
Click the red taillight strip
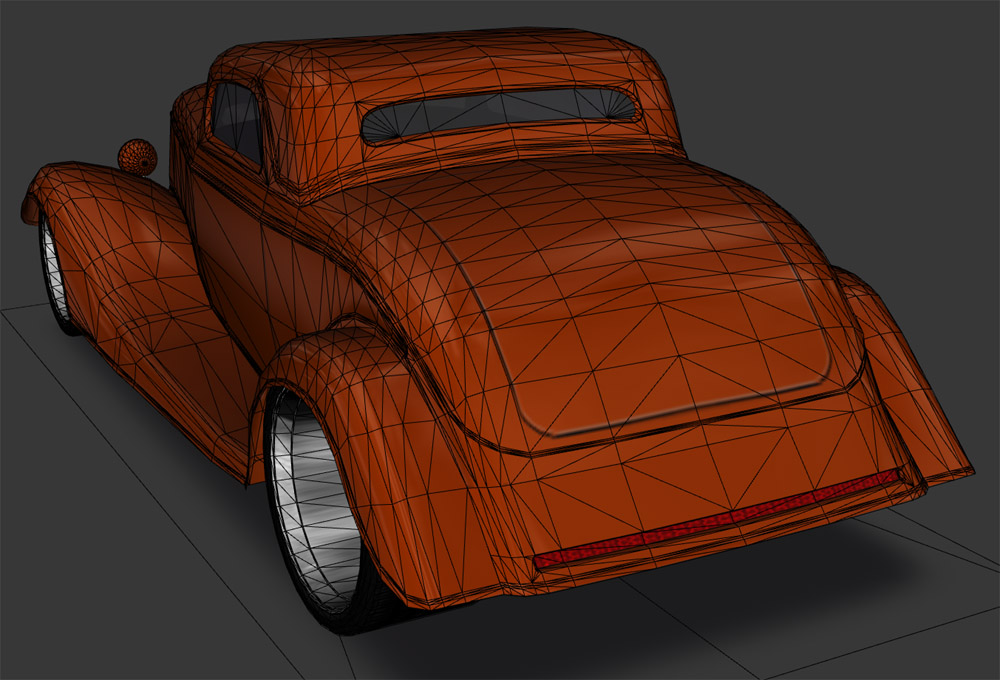[x=718, y=520]
